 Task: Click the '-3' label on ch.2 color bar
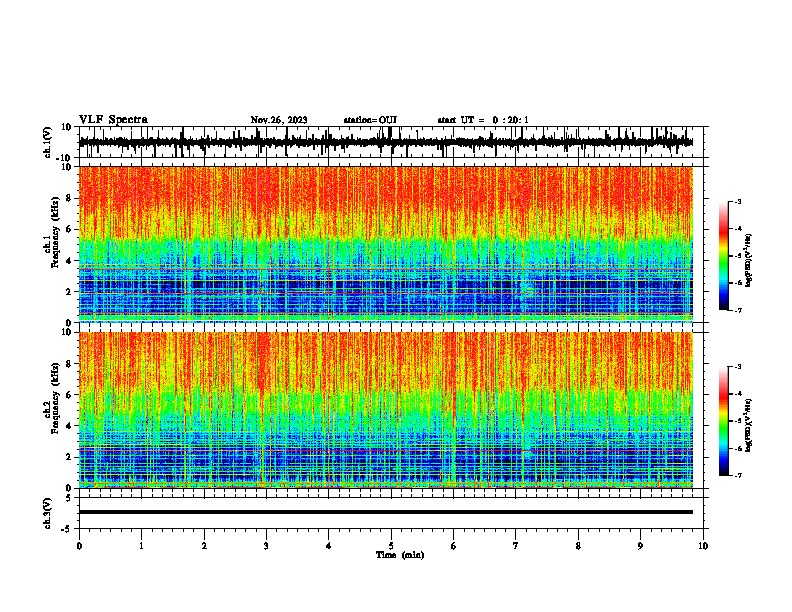click(737, 367)
